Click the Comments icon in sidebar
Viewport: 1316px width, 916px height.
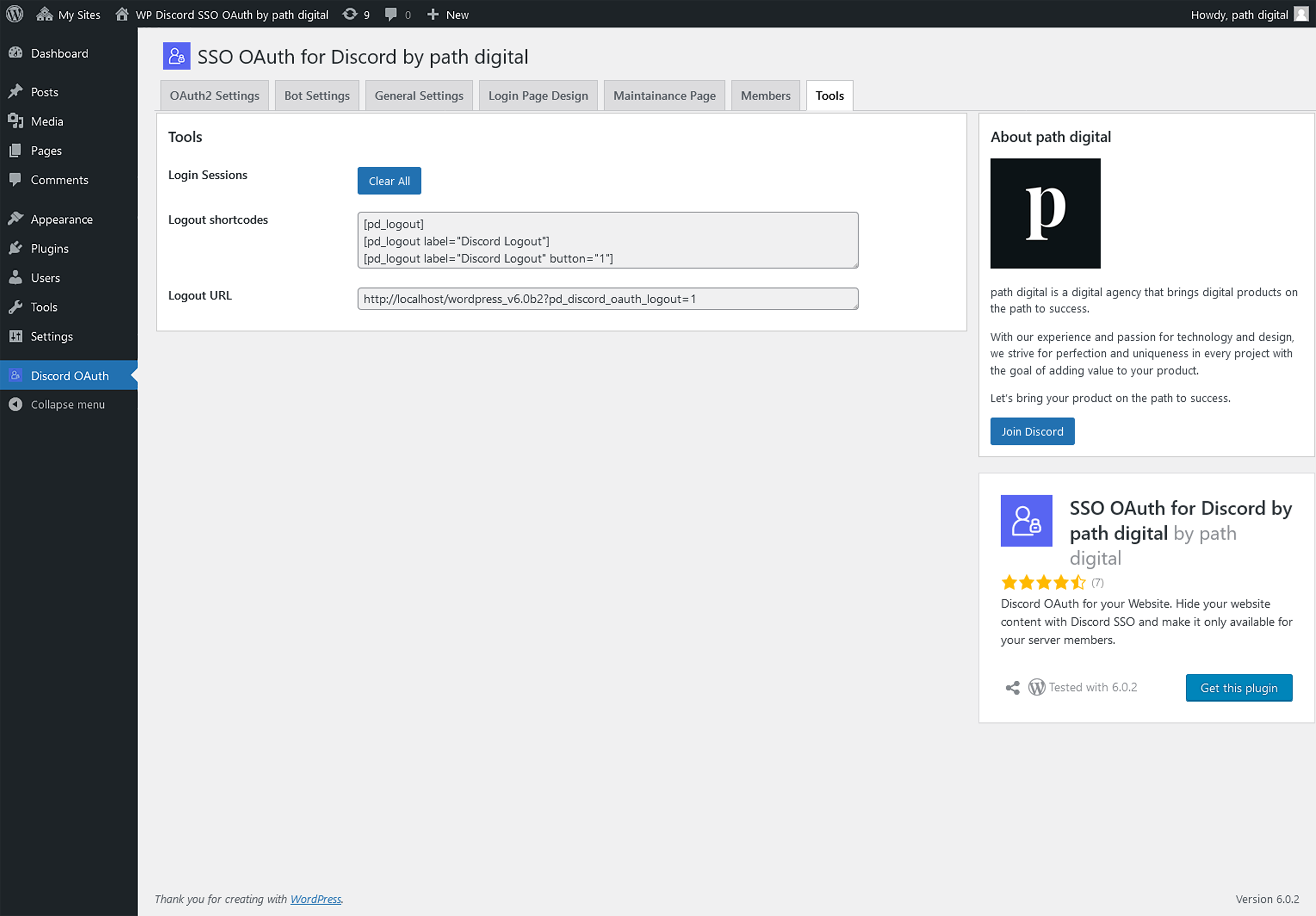pyautogui.click(x=15, y=179)
